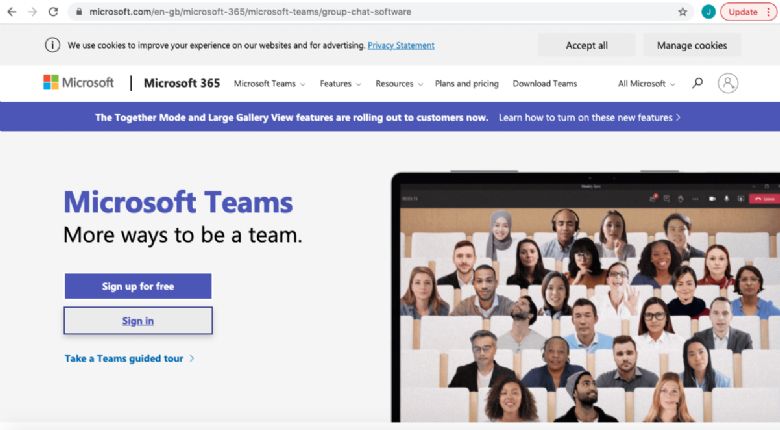The image size is (780, 430).
Task: Expand the Features dropdown
Action: point(340,84)
